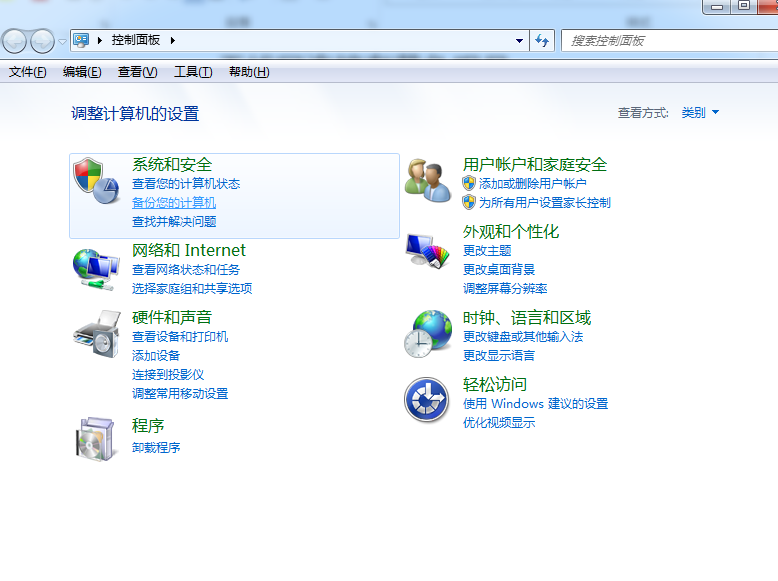
Task: Click the User Accounts people icon
Action: (428, 180)
